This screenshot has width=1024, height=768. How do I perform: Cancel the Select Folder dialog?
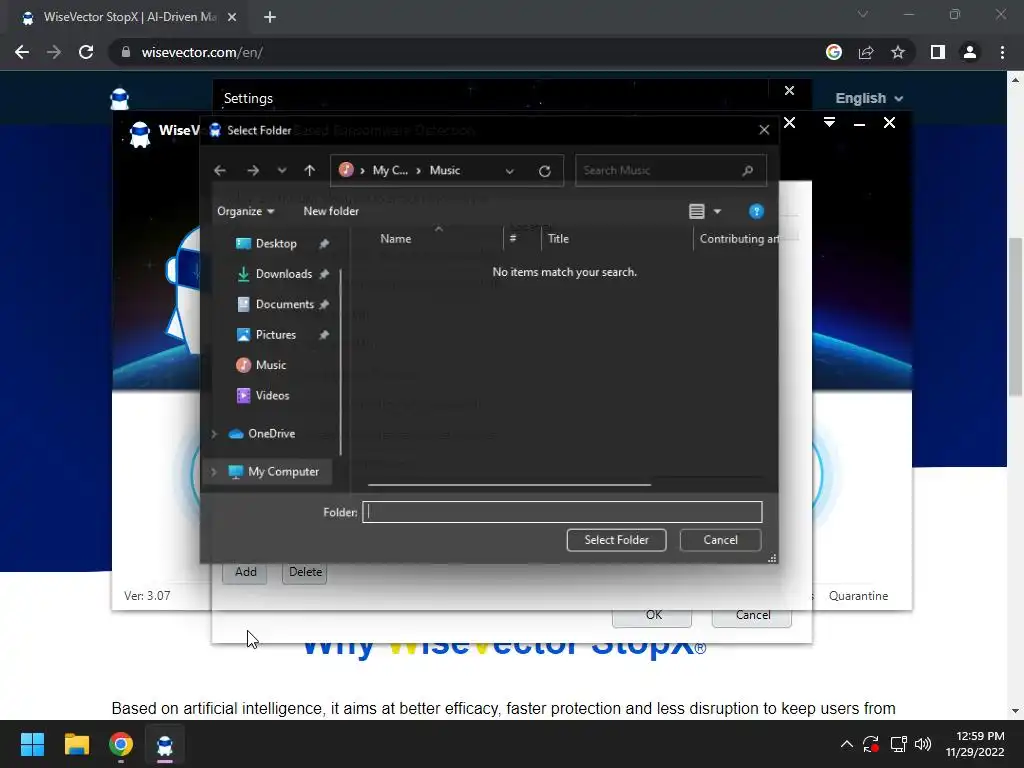pyautogui.click(x=720, y=540)
